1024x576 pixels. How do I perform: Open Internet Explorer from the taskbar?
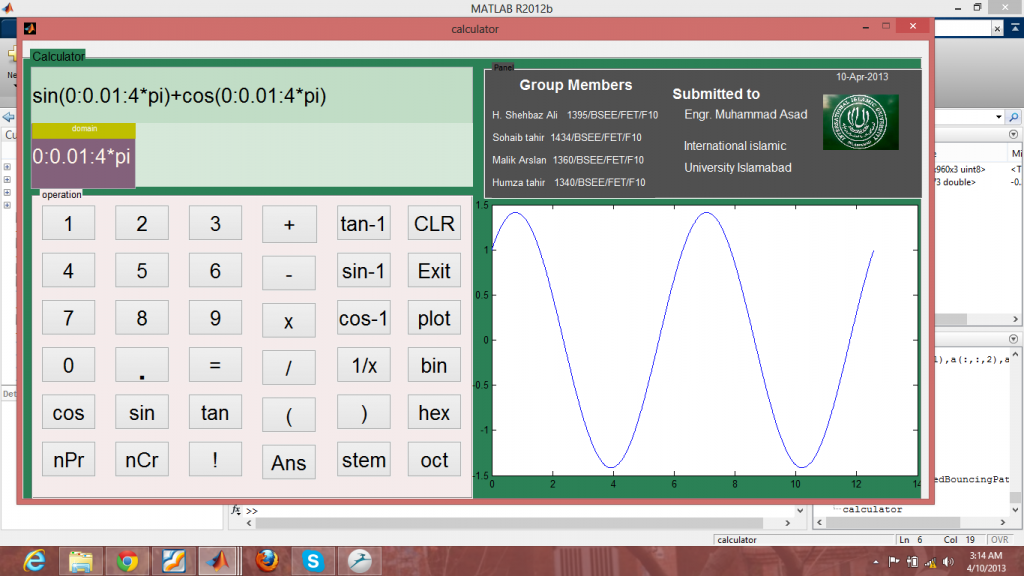tap(35, 561)
